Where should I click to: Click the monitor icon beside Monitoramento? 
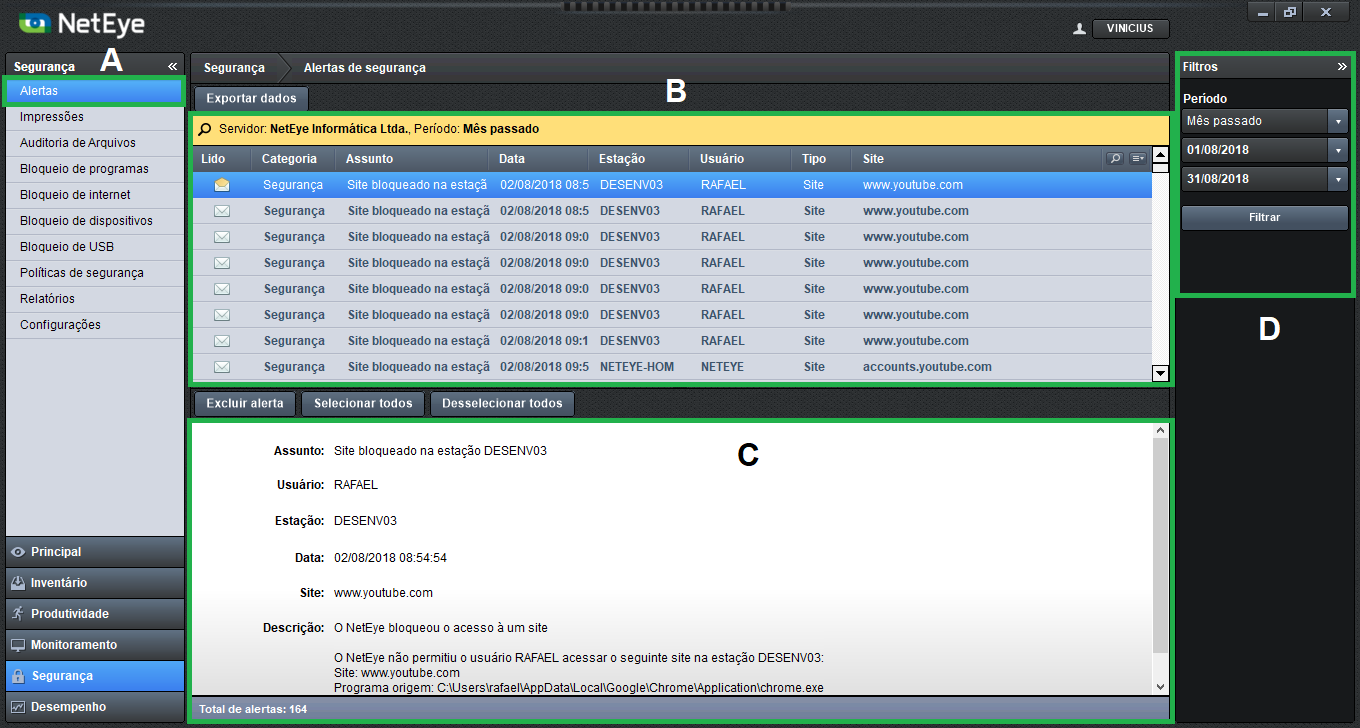click(18, 645)
